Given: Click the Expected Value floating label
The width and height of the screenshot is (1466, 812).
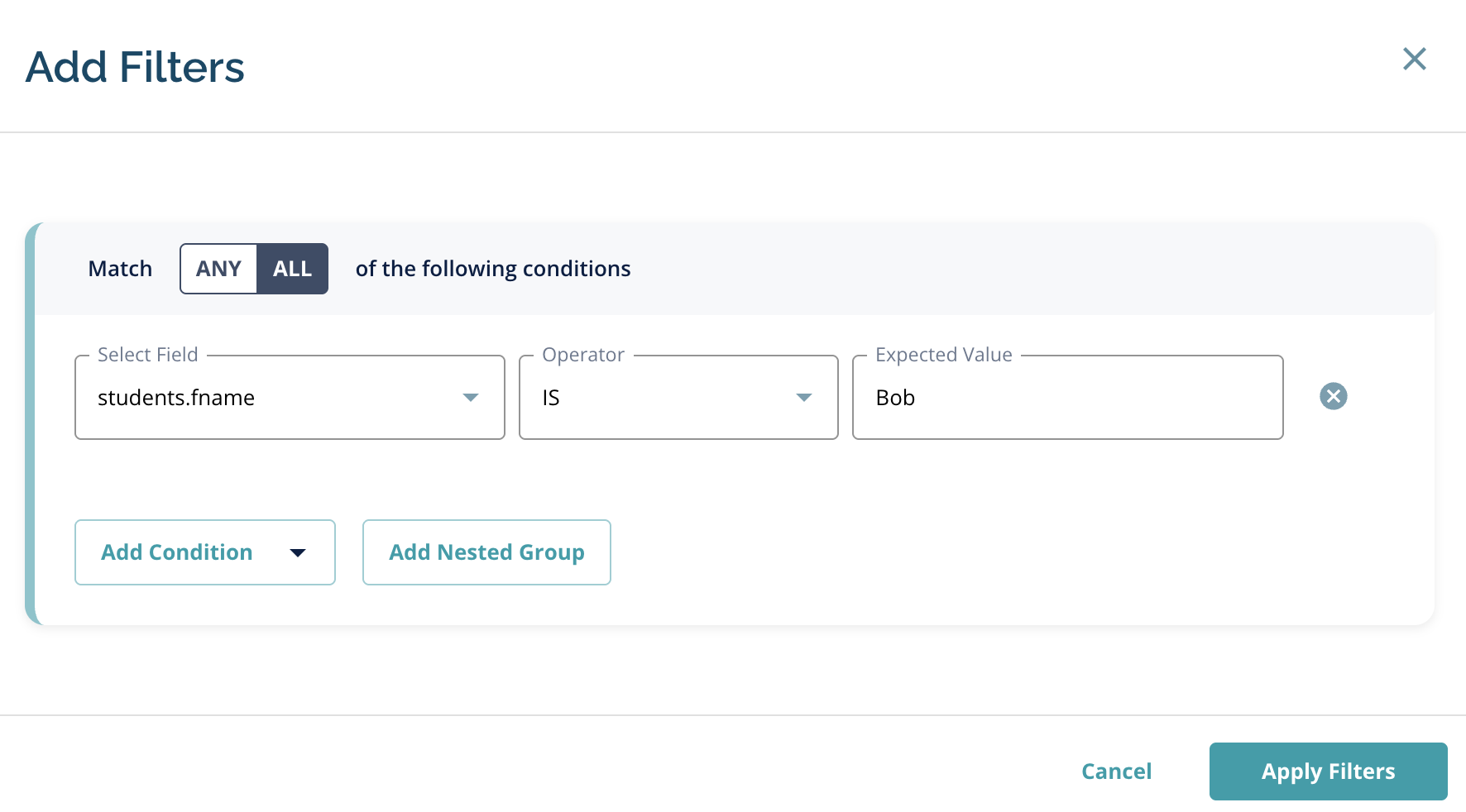Looking at the screenshot, I should 944,355.
